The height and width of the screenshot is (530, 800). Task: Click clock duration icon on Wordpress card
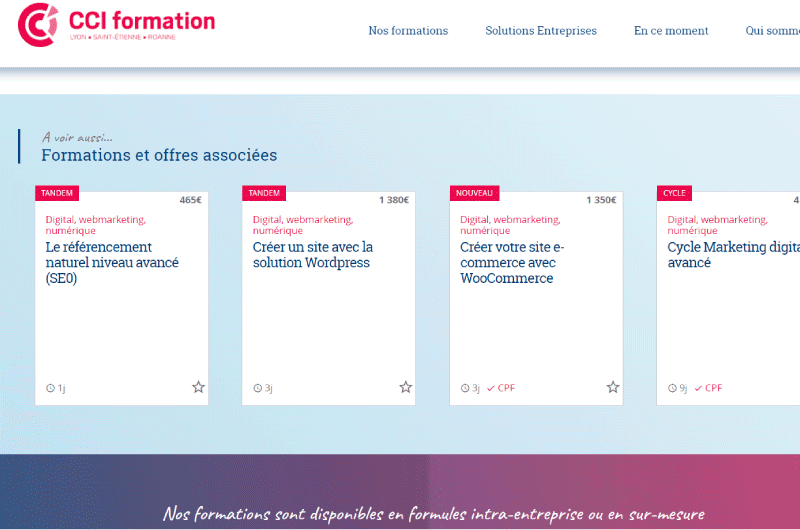(x=258, y=388)
